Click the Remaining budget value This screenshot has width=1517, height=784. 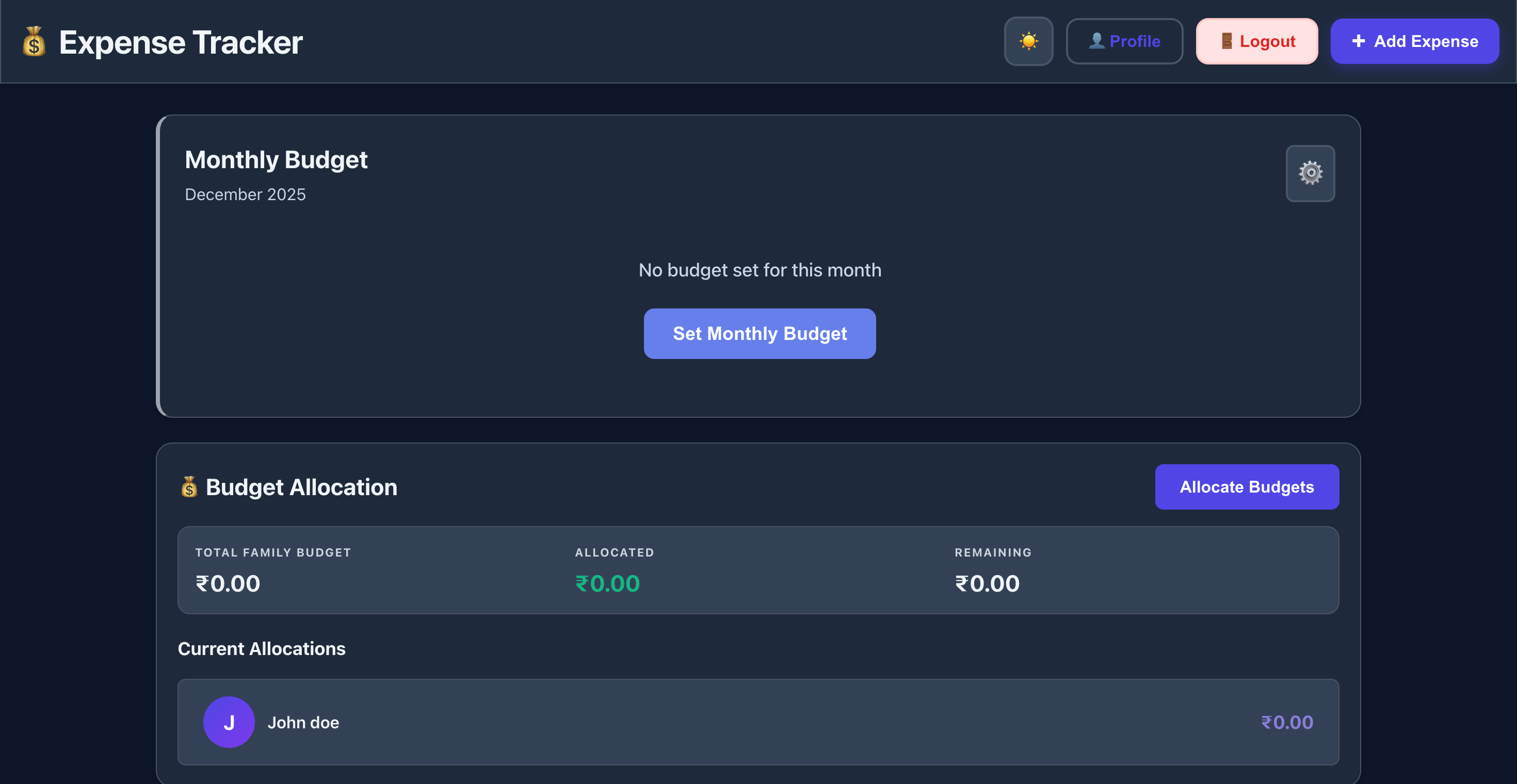tap(987, 583)
